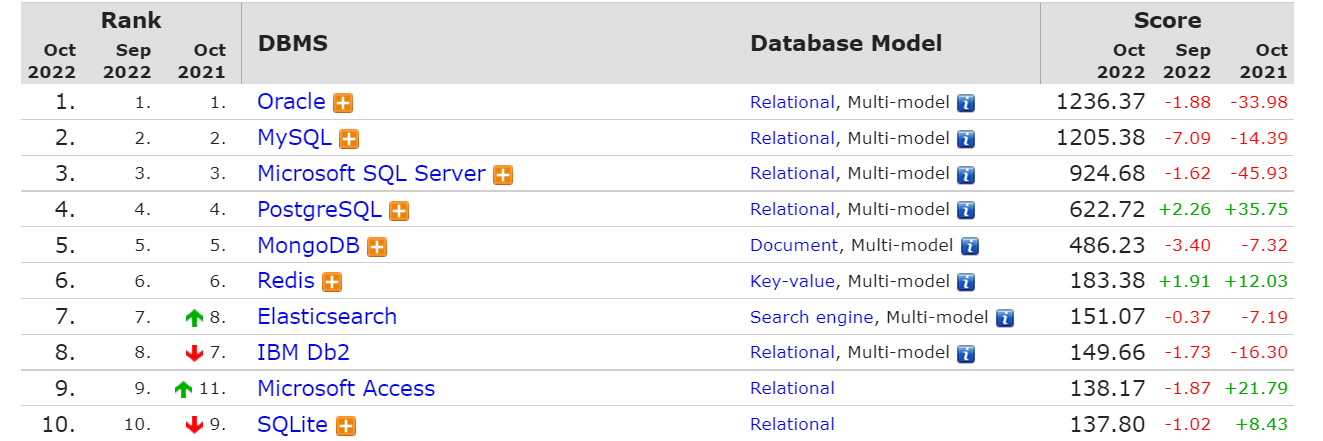Open the Oracle database link
This screenshot has width=1323, height=441.
tap(291, 102)
